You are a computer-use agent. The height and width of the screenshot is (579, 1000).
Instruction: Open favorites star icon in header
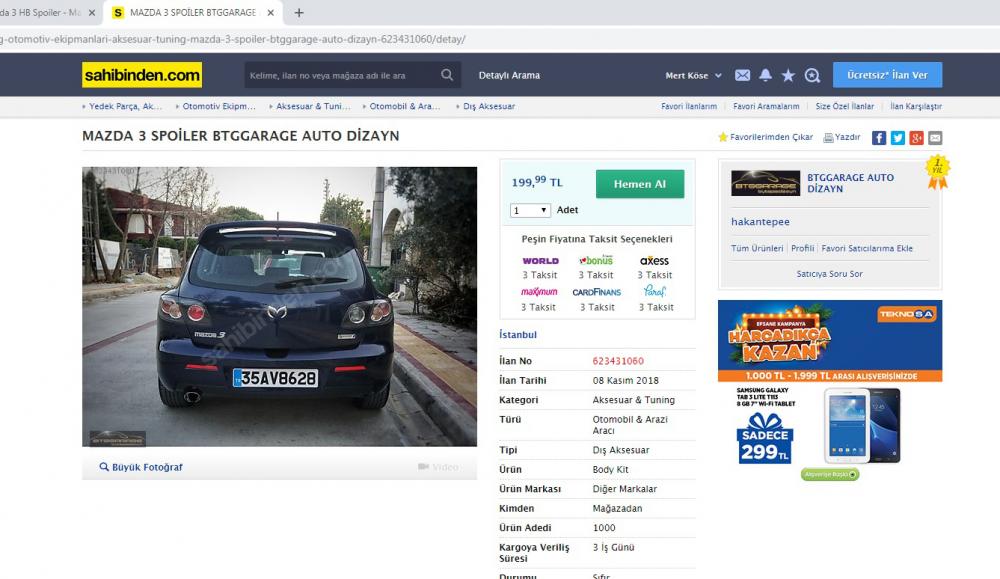(788, 75)
